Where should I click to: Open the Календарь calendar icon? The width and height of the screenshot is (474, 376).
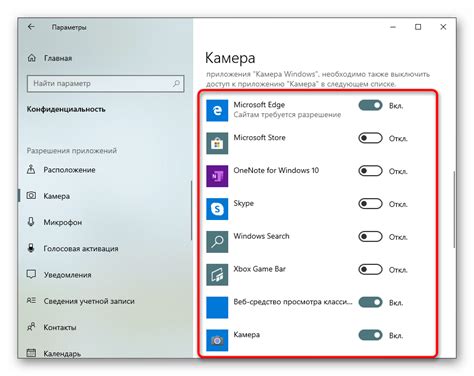coord(31,353)
